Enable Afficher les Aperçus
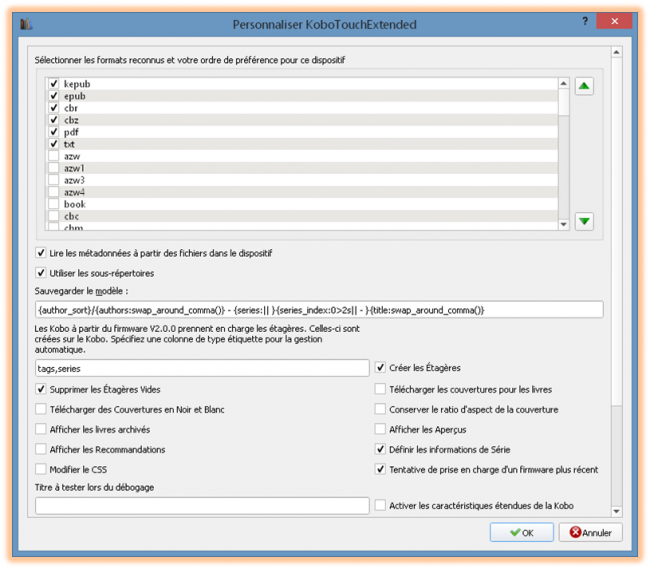 click(380, 429)
